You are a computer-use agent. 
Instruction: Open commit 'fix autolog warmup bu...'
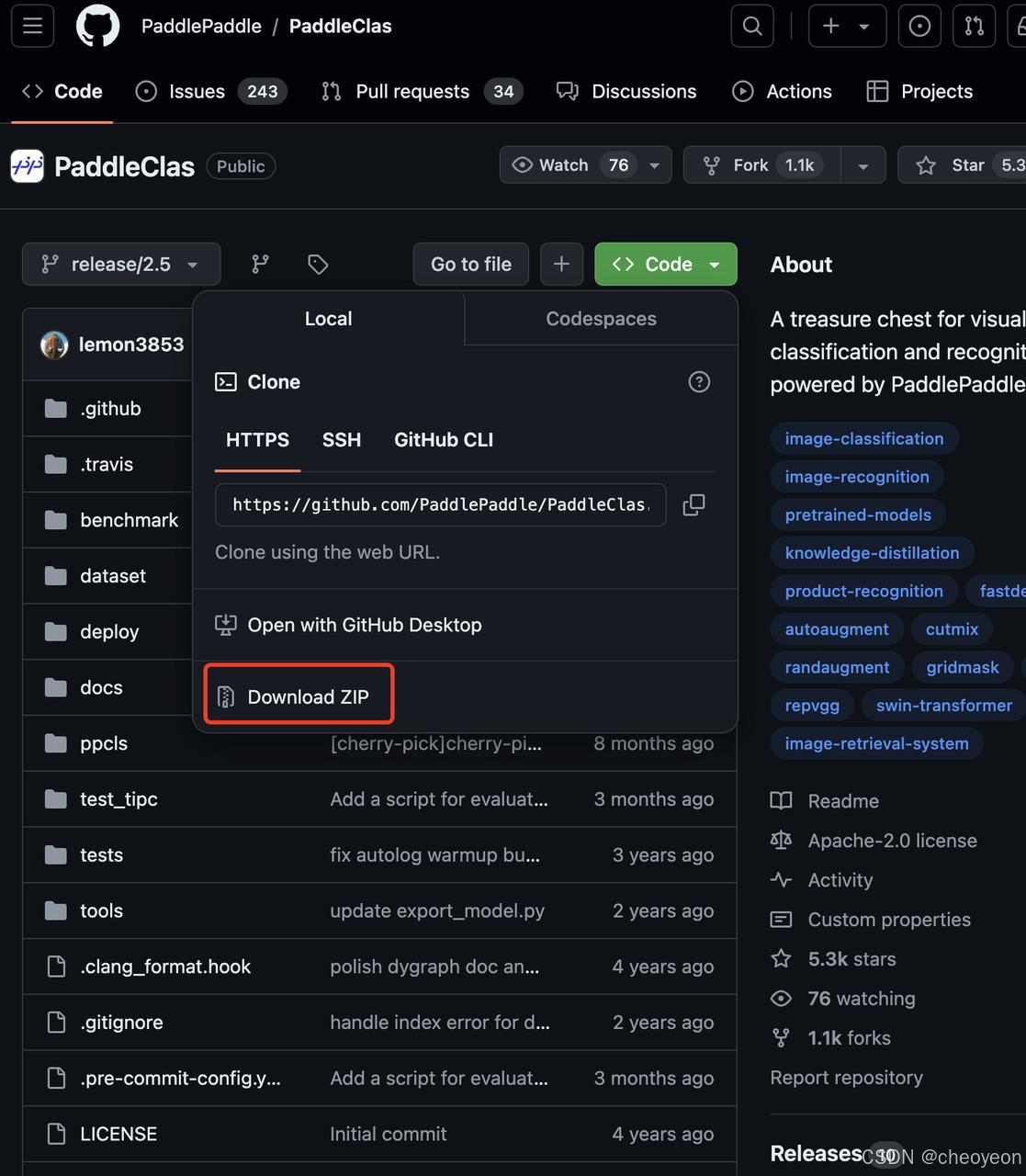click(x=434, y=854)
